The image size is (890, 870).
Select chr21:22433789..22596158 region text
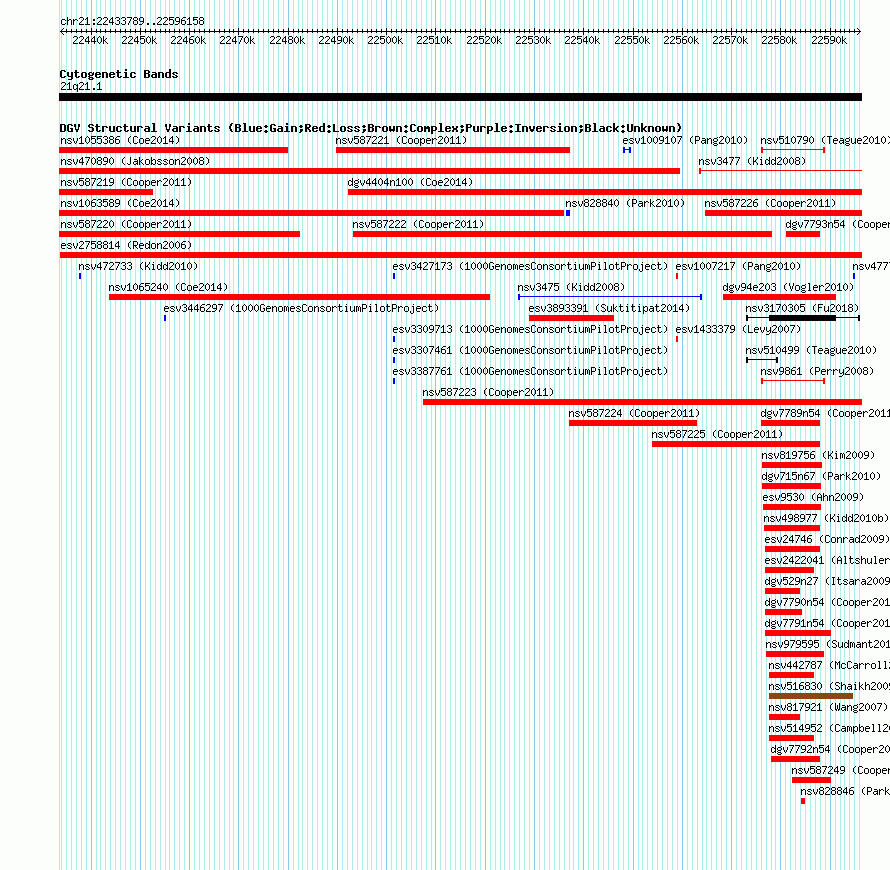[132, 21]
